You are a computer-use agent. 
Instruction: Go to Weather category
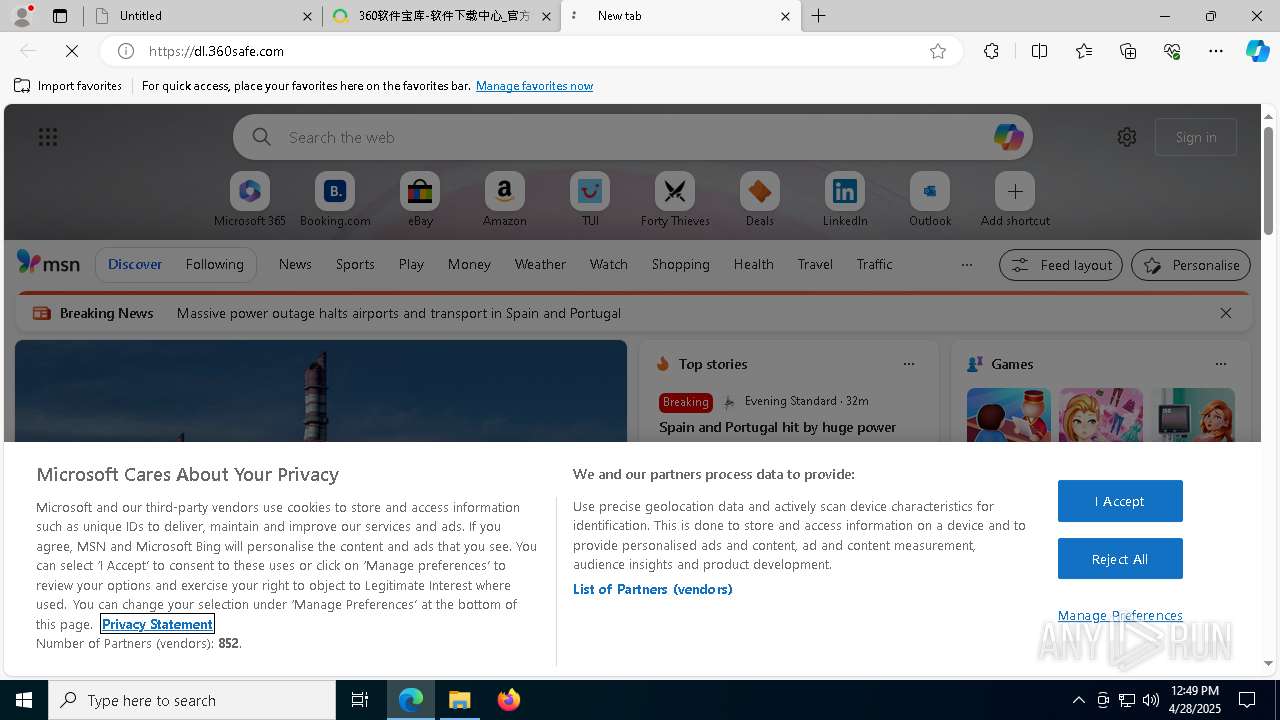(x=540, y=264)
